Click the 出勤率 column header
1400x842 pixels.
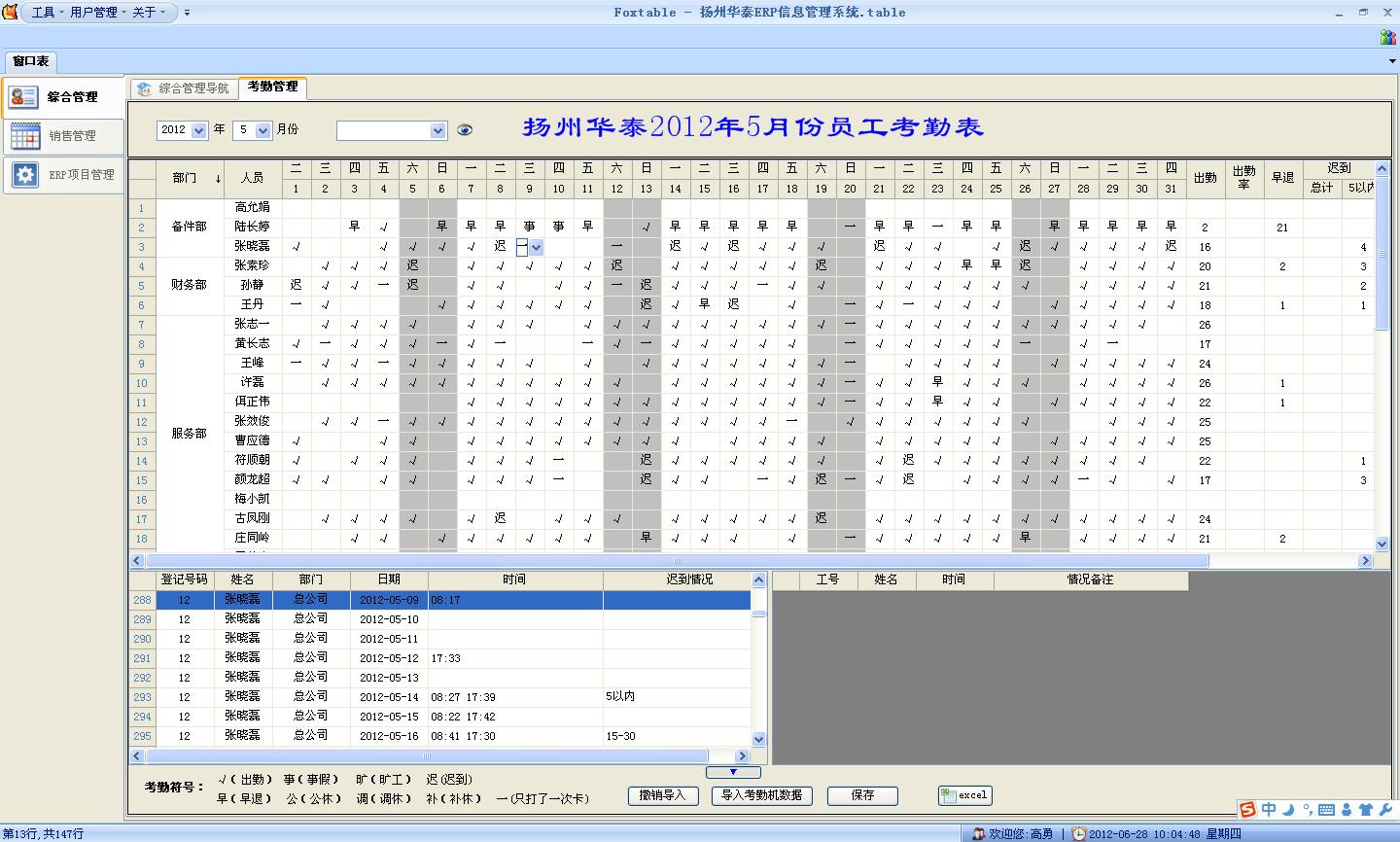tap(1243, 178)
